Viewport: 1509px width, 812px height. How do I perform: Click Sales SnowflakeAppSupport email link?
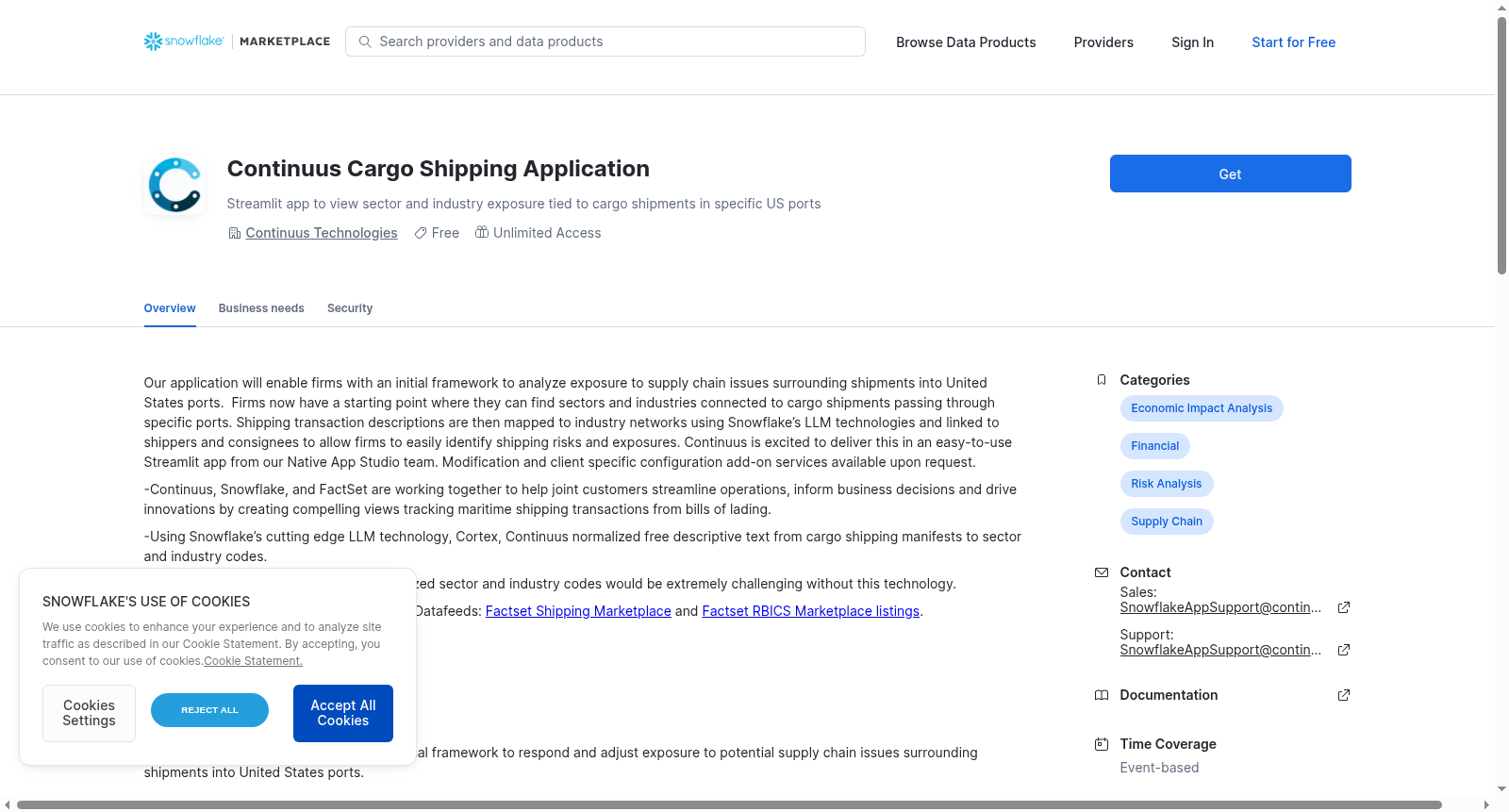[1220, 607]
